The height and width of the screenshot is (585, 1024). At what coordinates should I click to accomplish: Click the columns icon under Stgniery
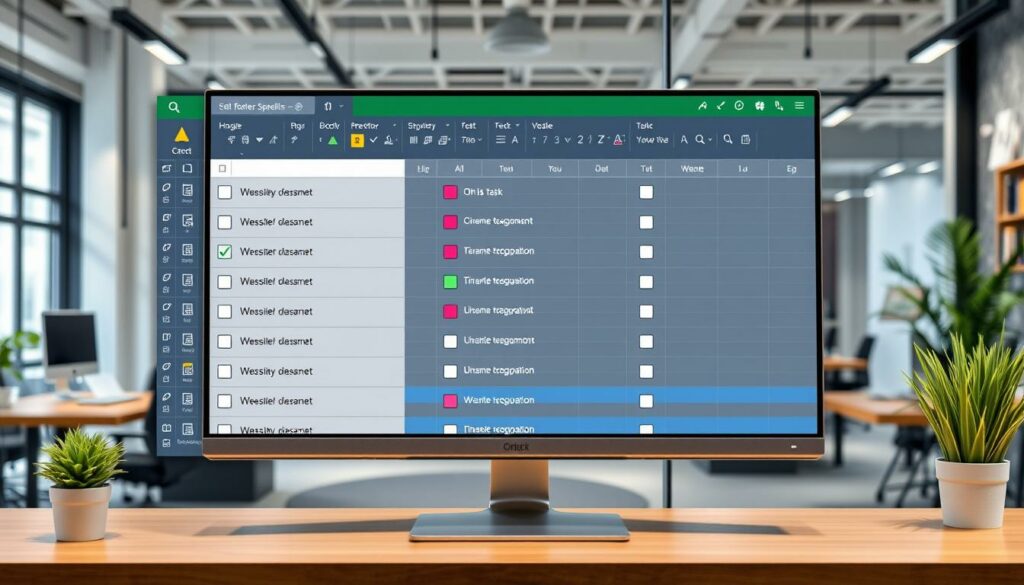coord(413,140)
